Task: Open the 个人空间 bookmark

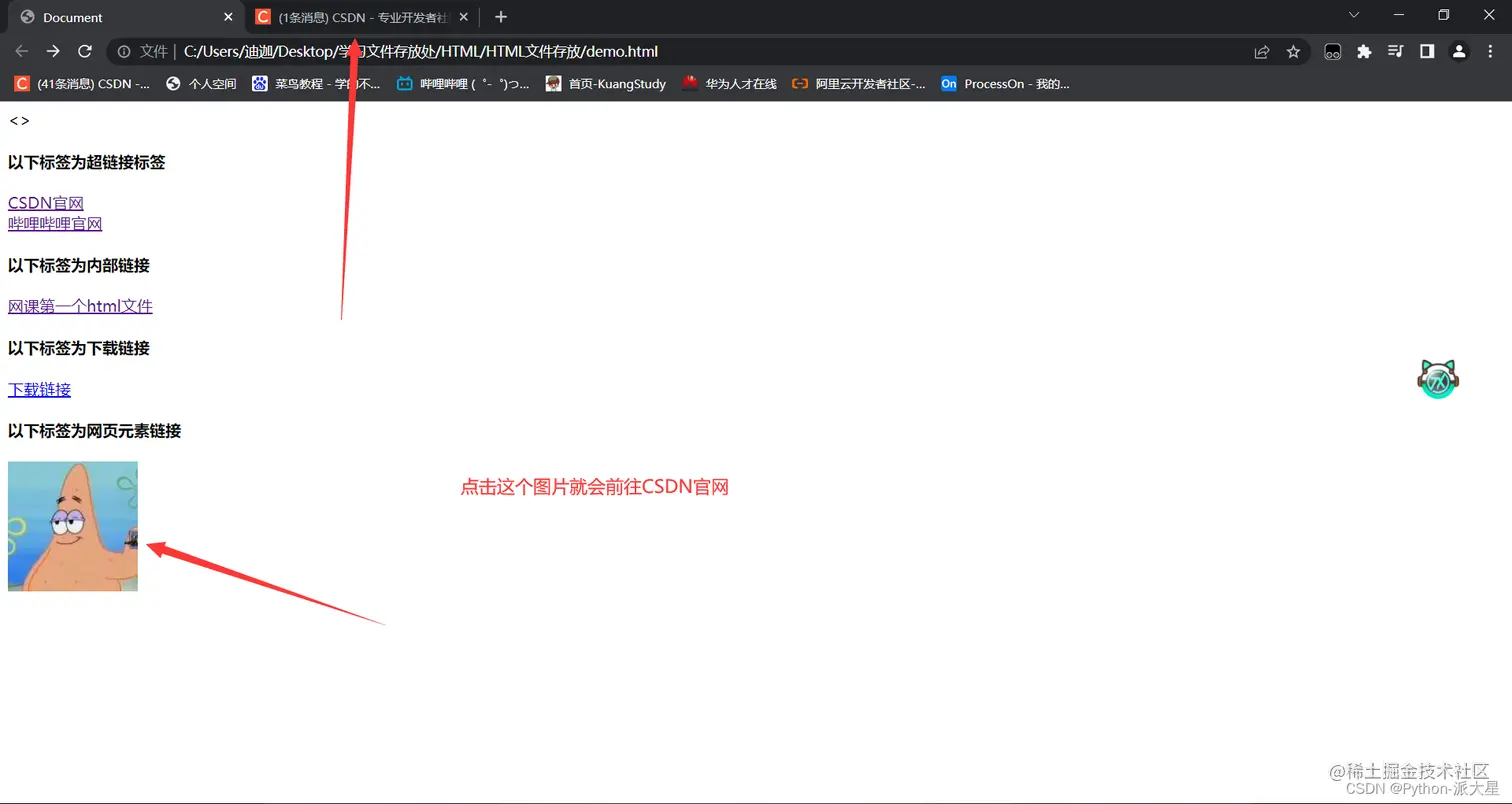Action: (x=201, y=84)
